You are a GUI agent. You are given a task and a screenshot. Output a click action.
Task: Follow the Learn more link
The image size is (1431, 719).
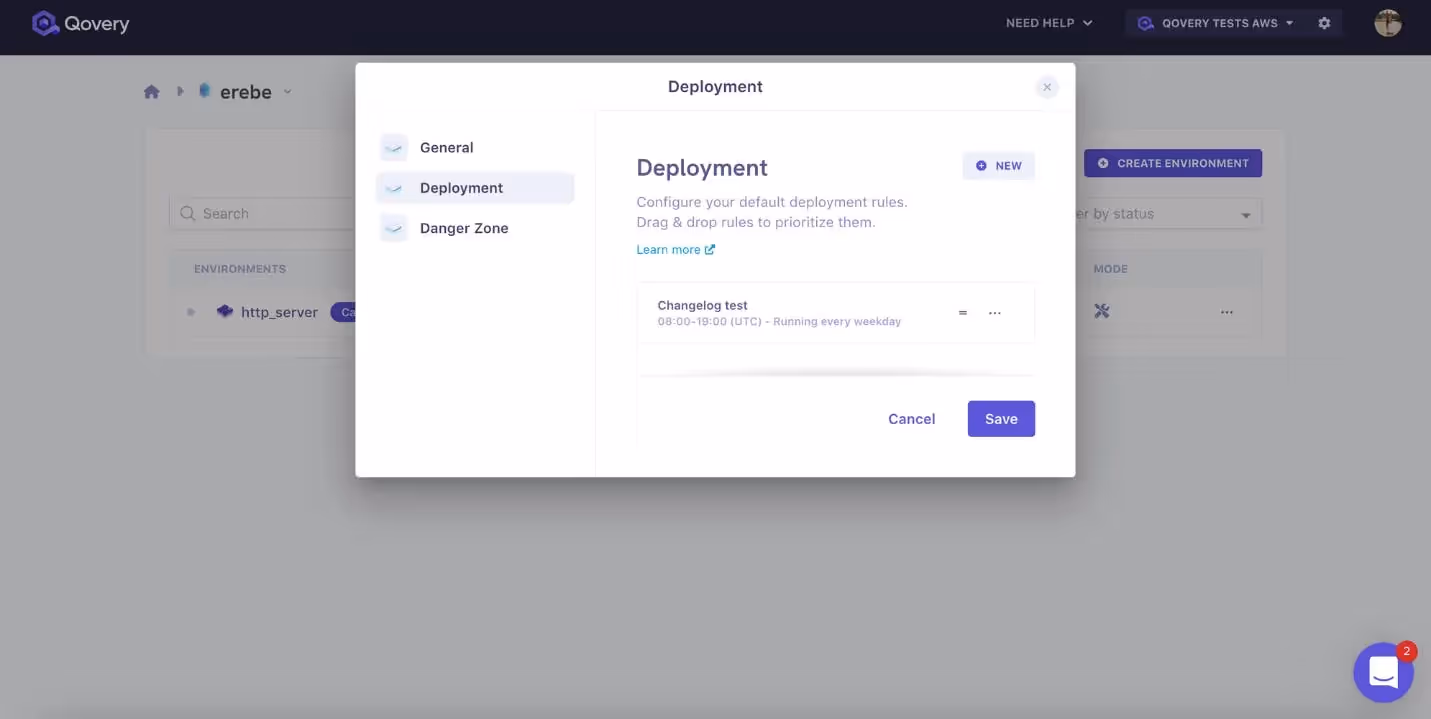point(675,250)
